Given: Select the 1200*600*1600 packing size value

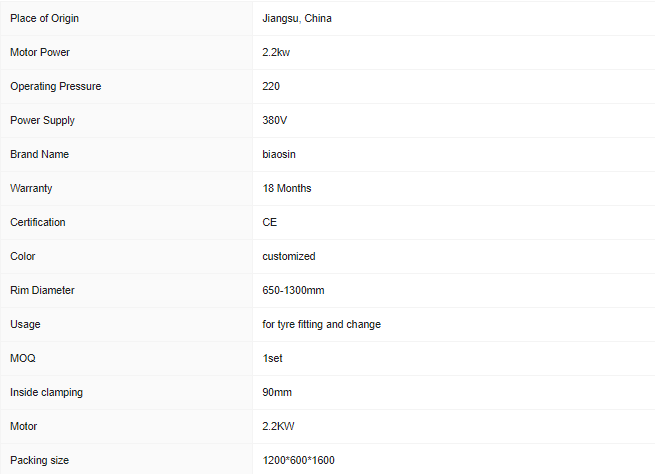Looking at the screenshot, I should pos(299,460).
